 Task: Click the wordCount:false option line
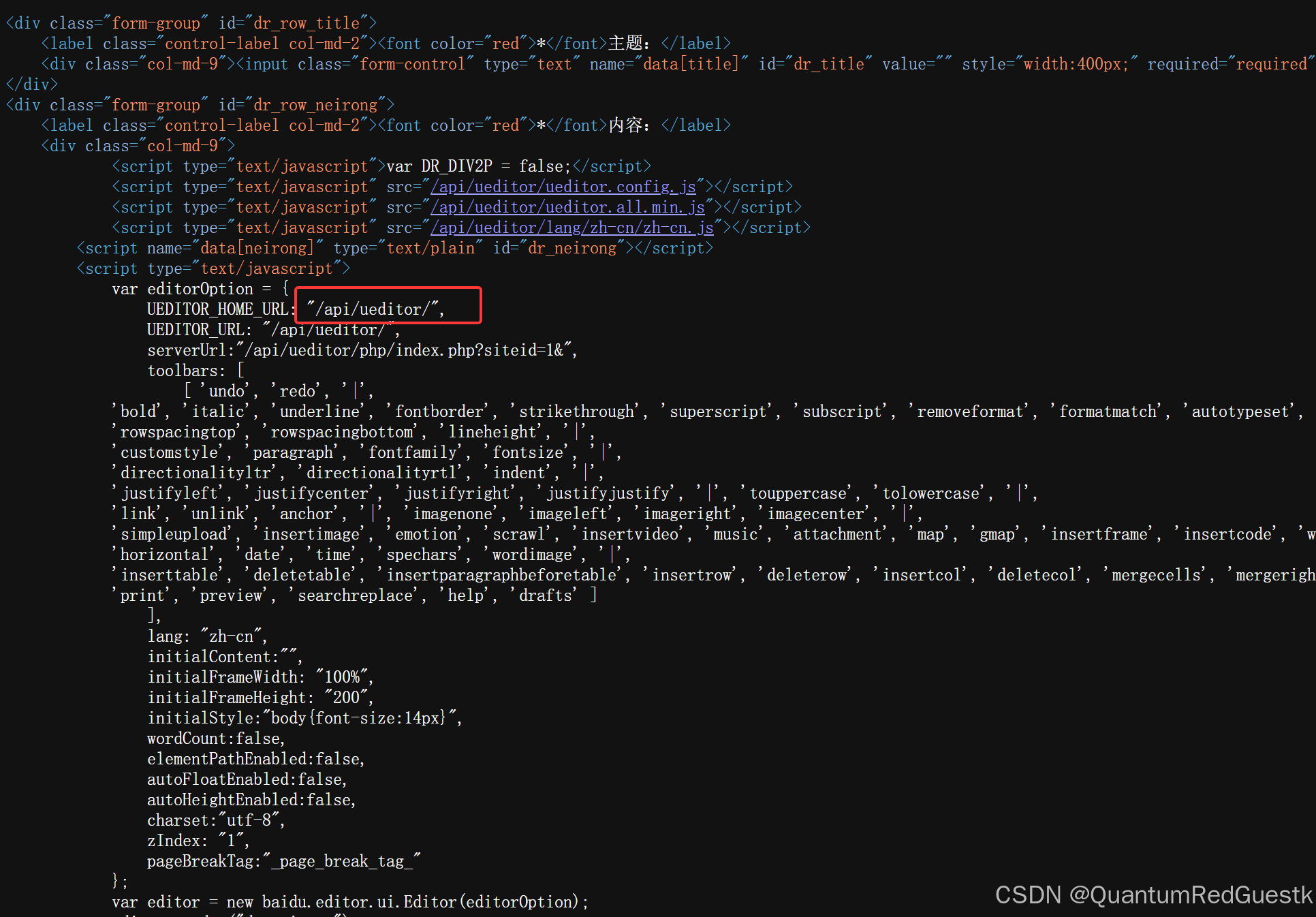215,739
